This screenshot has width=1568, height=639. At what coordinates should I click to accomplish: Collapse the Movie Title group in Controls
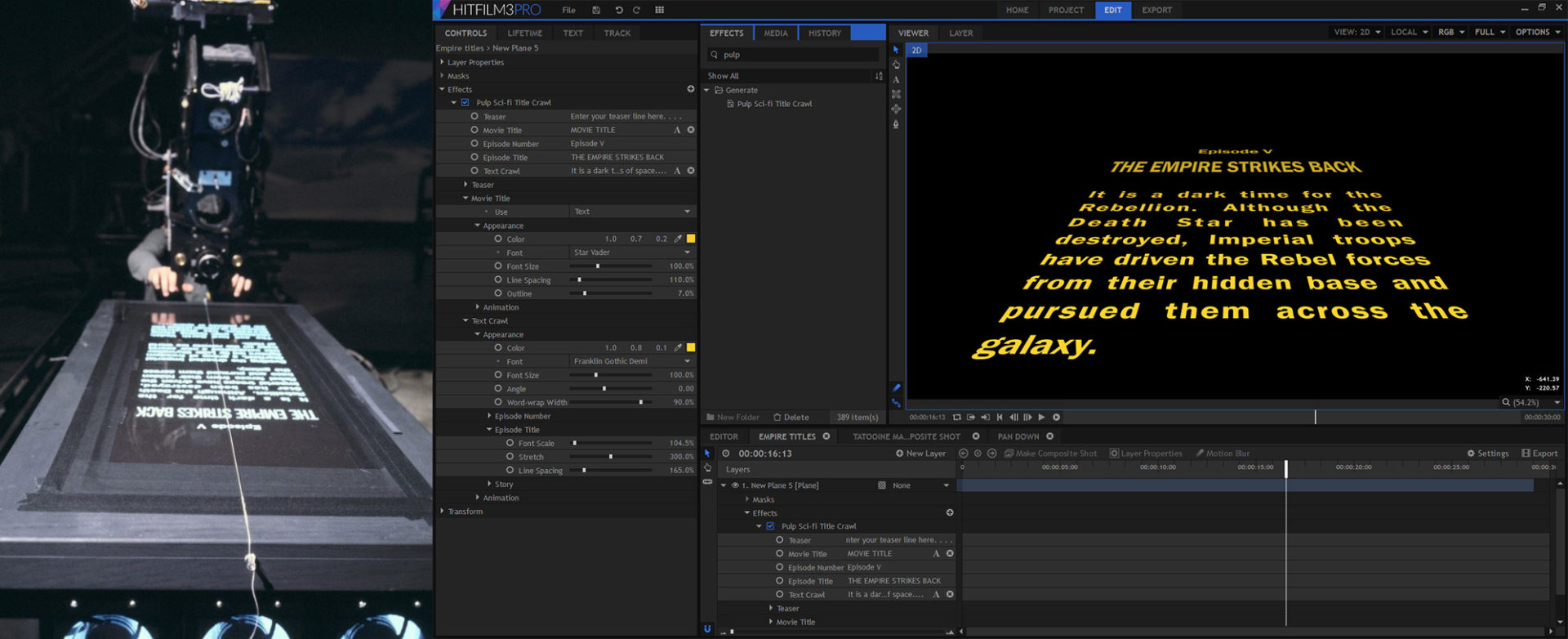(x=465, y=198)
